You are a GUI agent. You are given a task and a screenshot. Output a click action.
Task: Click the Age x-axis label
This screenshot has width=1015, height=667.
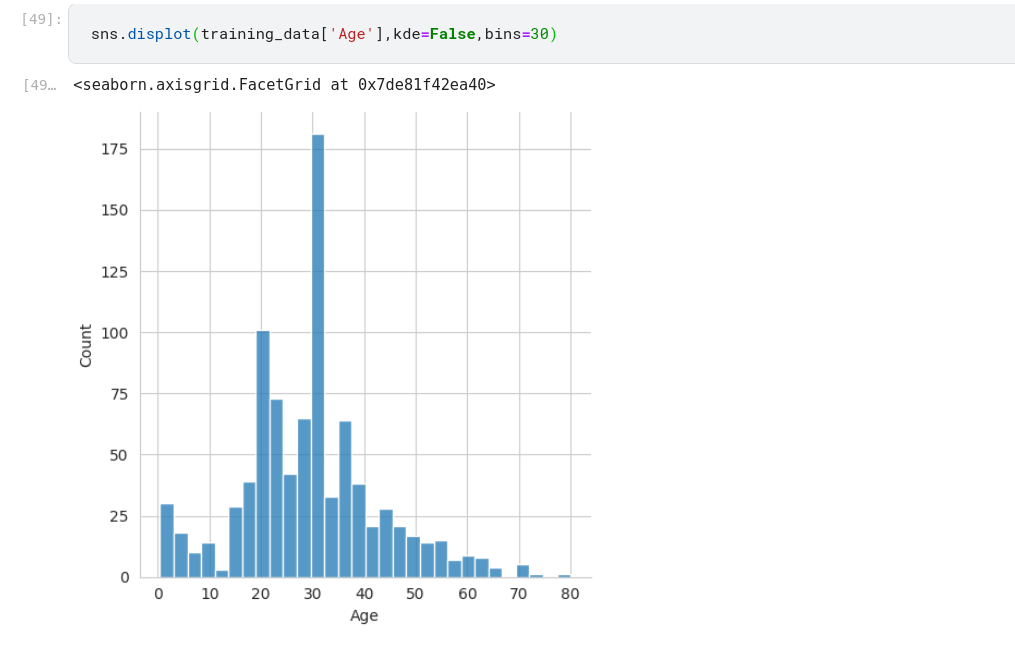tap(364, 616)
